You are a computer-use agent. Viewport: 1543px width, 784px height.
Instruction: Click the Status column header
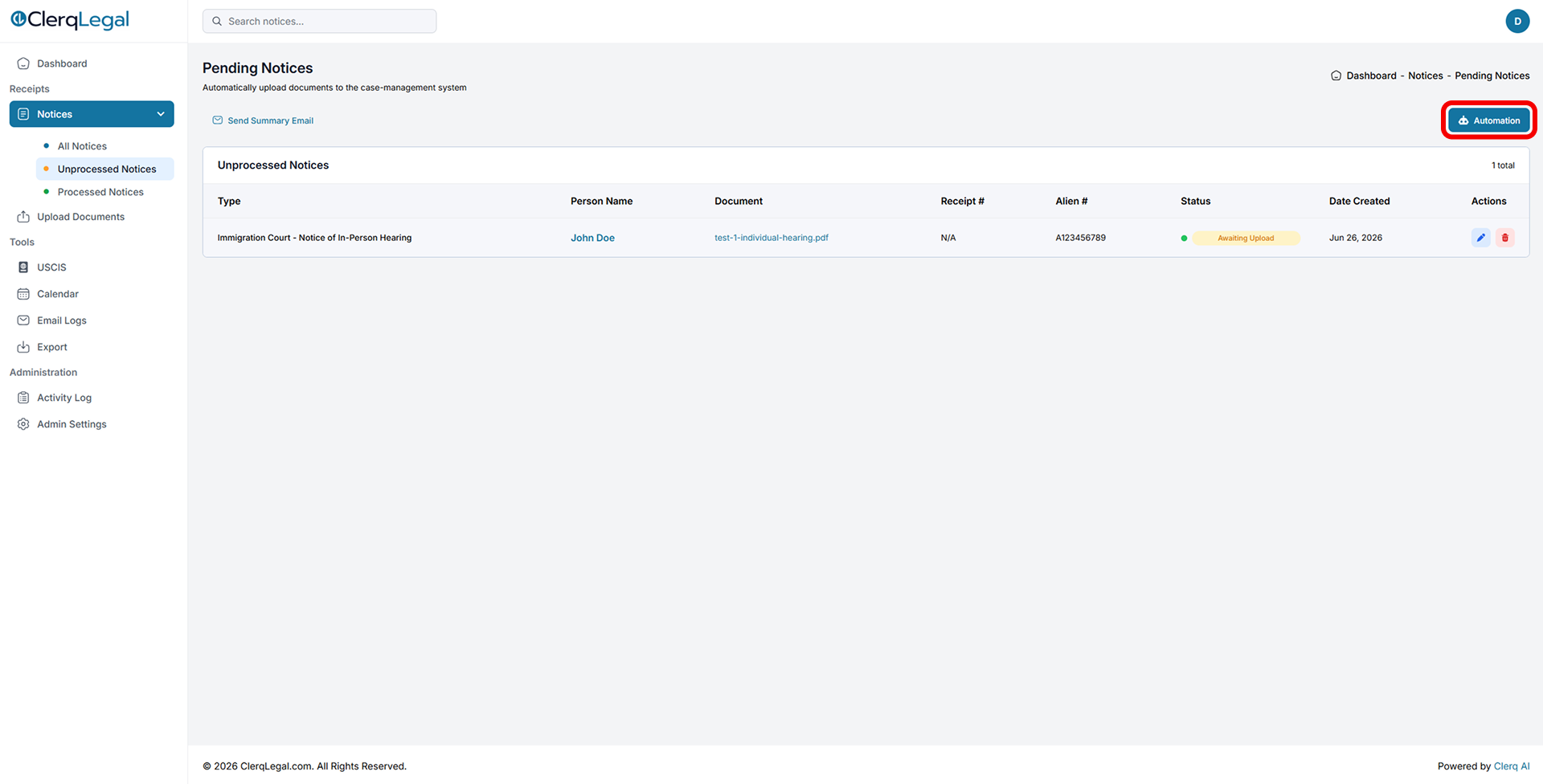(x=1195, y=202)
